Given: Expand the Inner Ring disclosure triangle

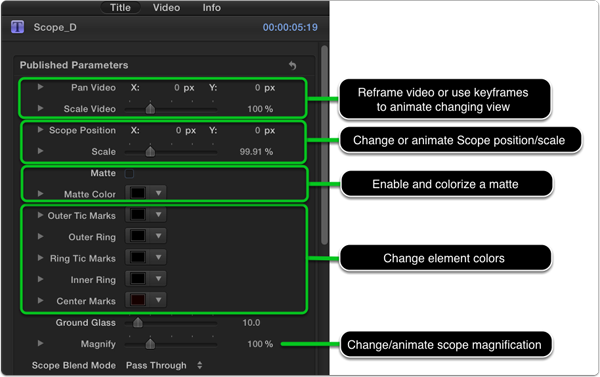Looking at the screenshot, I should click(40, 279).
